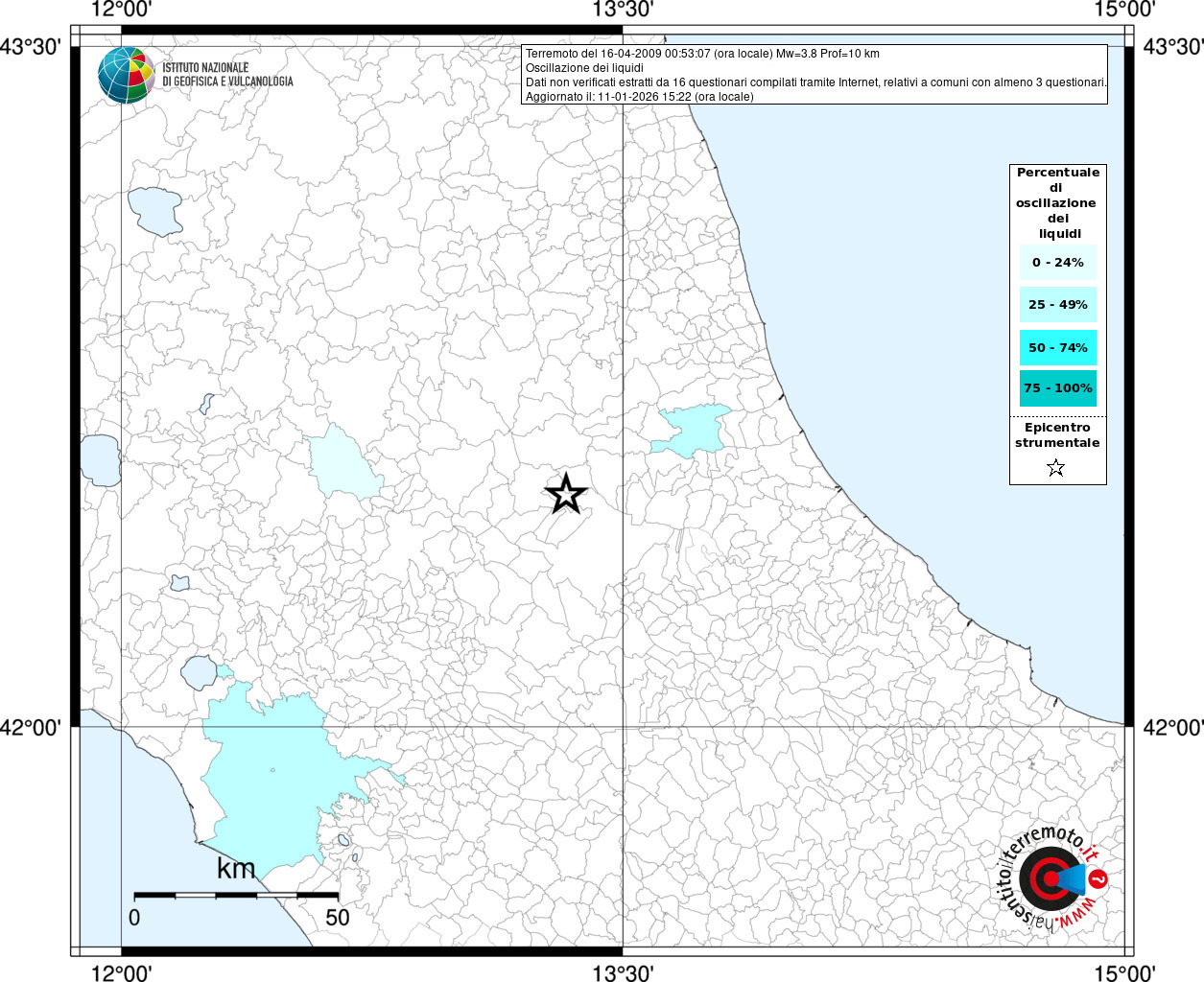Select the 75 - 100% legend swatch
The image size is (1204, 982).
1058,388
